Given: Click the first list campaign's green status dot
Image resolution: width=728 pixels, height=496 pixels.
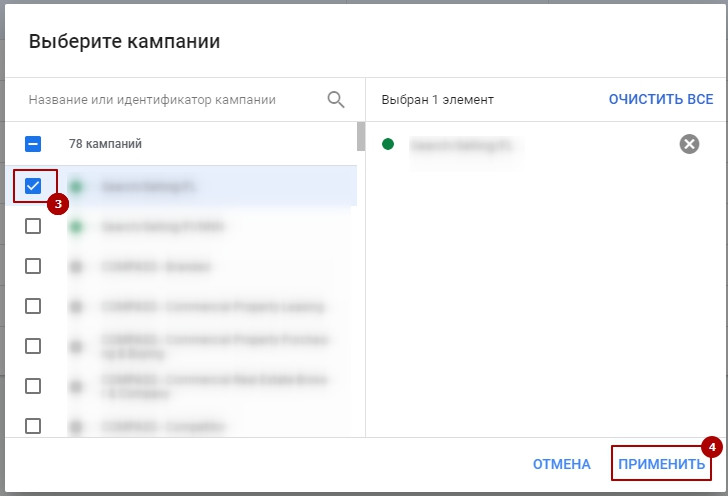Looking at the screenshot, I should [x=76, y=186].
